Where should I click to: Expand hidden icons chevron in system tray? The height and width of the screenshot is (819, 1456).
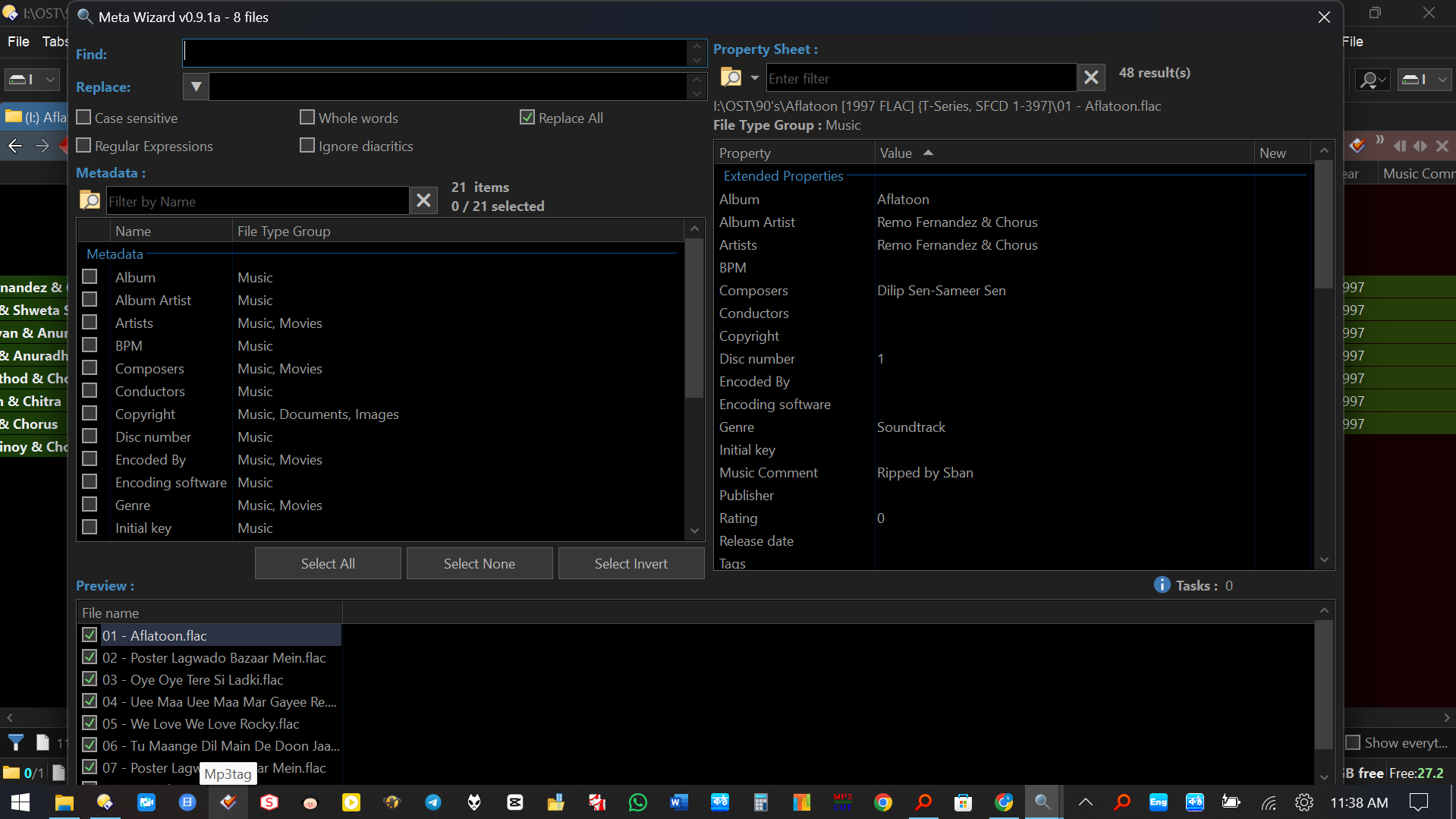coord(1086,802)
